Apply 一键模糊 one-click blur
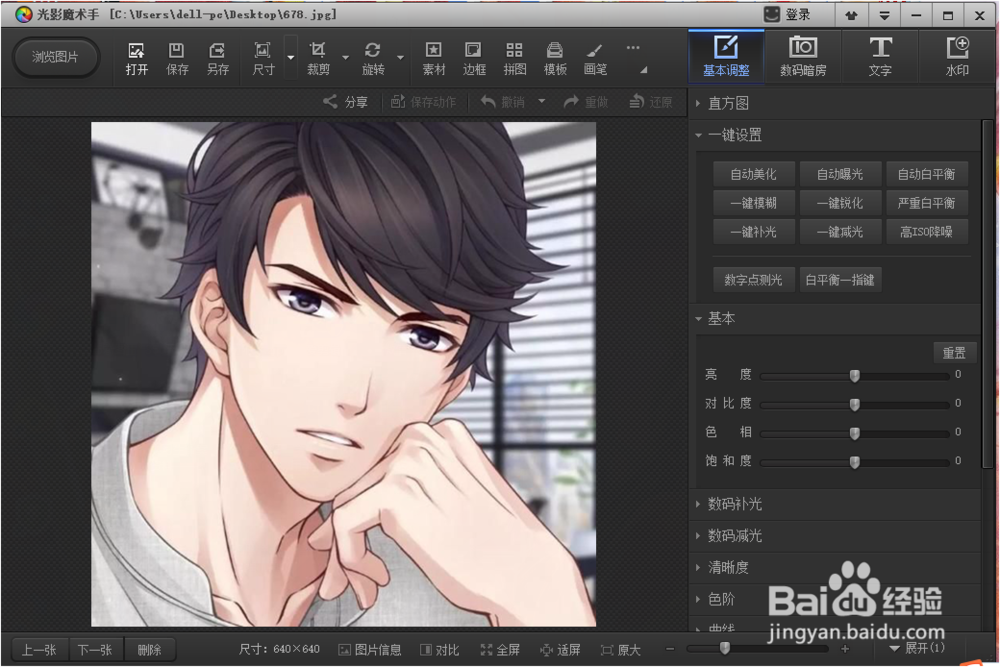Image resolution: width=1000 pixels, height=667 pixels. pos(754,203)
